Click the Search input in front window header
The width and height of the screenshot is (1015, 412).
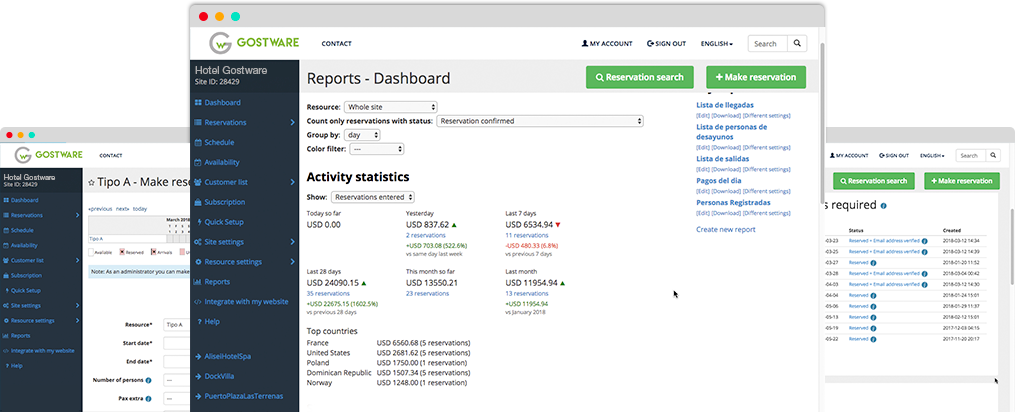coord(768,43)
